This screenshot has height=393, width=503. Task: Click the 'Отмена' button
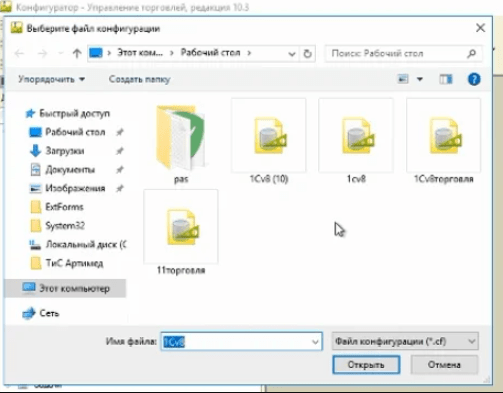click(x=444, y=365)
